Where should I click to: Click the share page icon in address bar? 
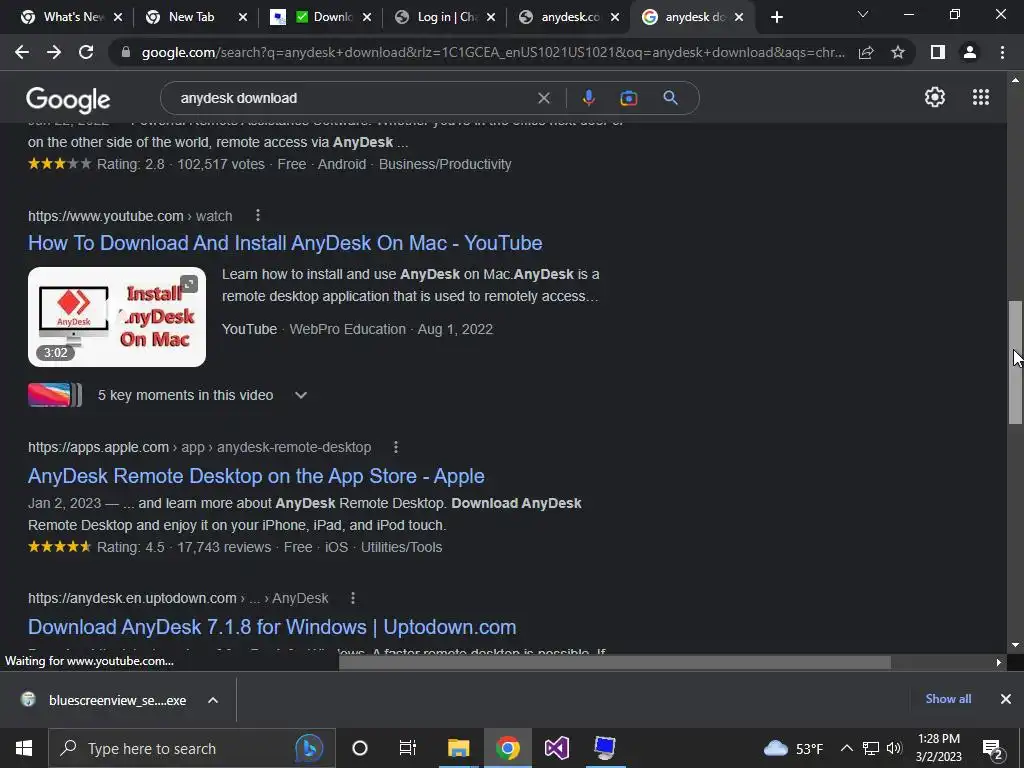click(x=866, y=52)
